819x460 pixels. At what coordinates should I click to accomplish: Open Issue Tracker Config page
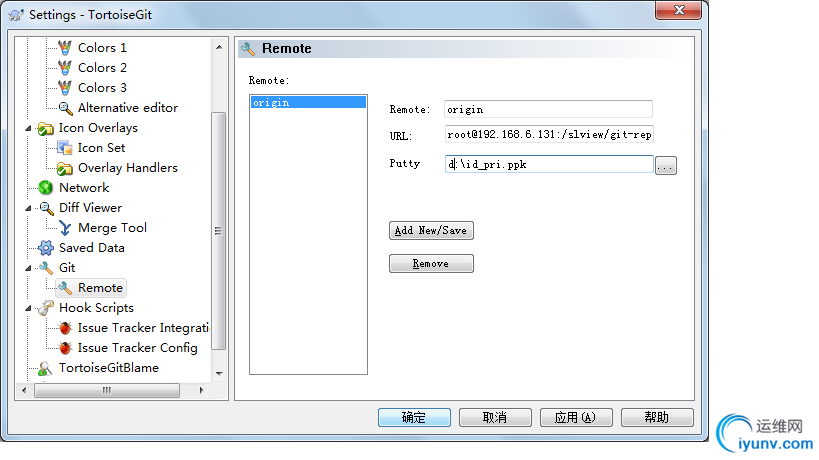[x=137, y=348]
